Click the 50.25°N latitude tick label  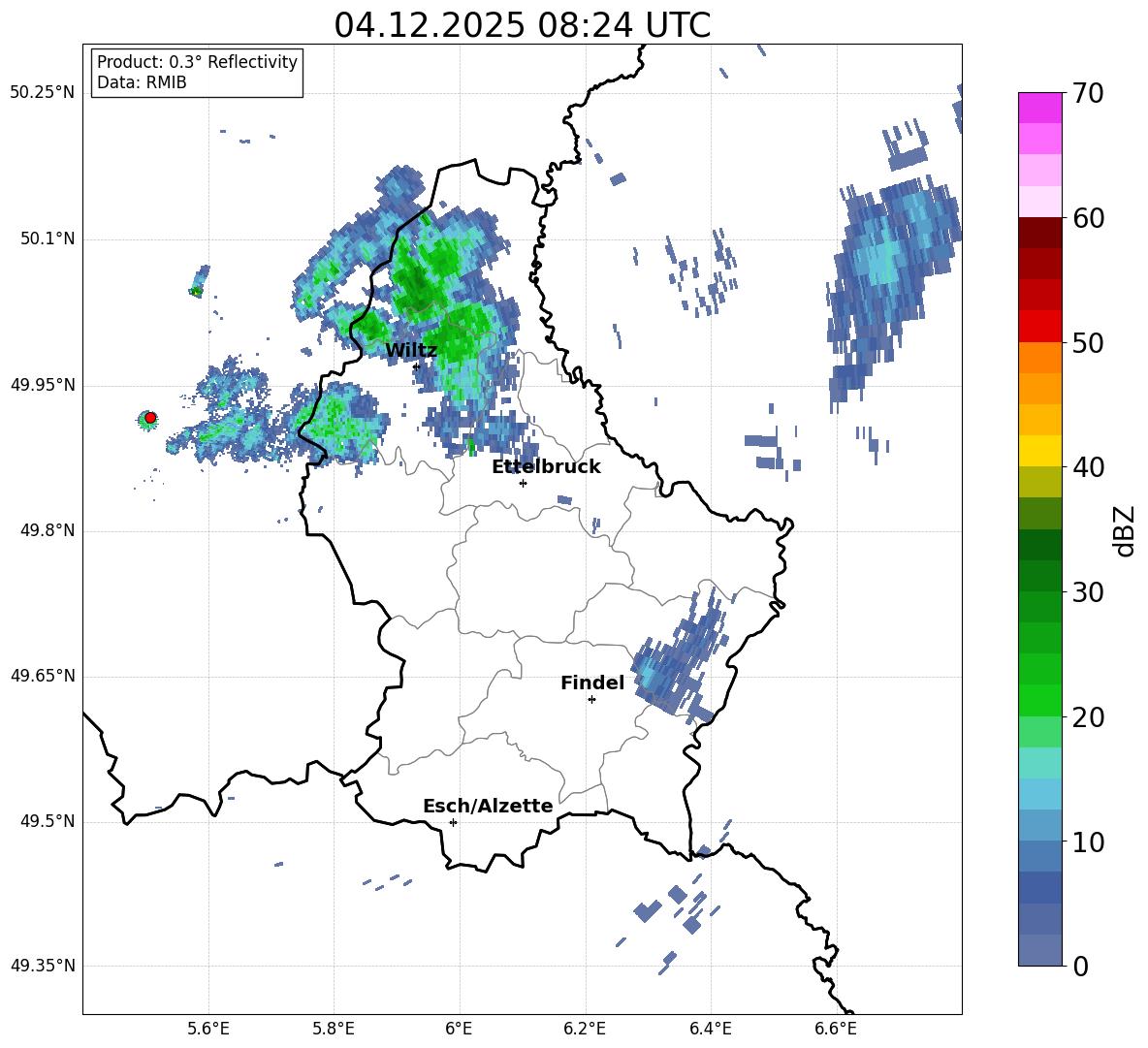43,93
